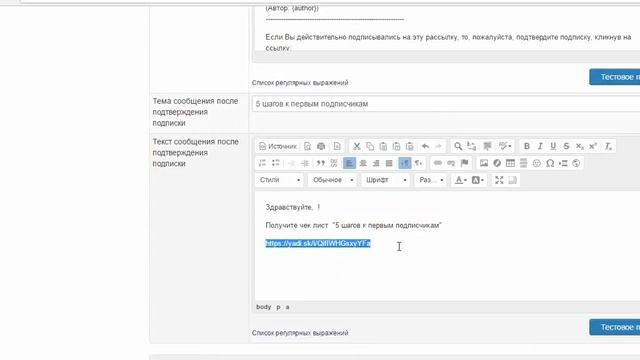Open the background color picker dropdown
Image resolution: width=640 pixels, height=360 pixels.
point(478,180)
